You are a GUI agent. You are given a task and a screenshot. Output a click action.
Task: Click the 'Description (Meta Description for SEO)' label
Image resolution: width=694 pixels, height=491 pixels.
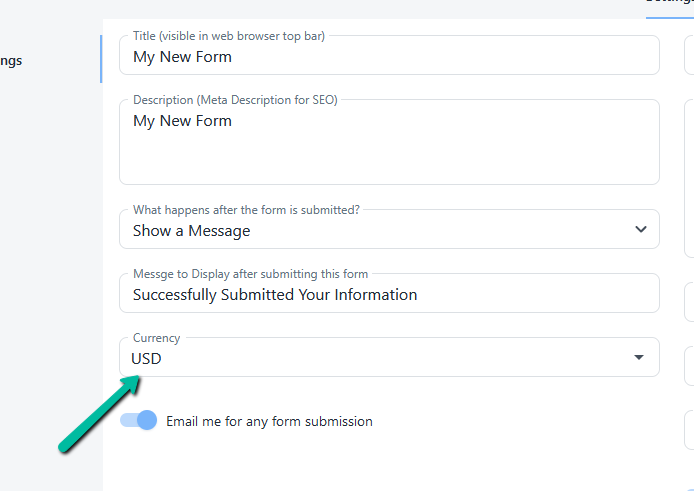click(235, 100)
